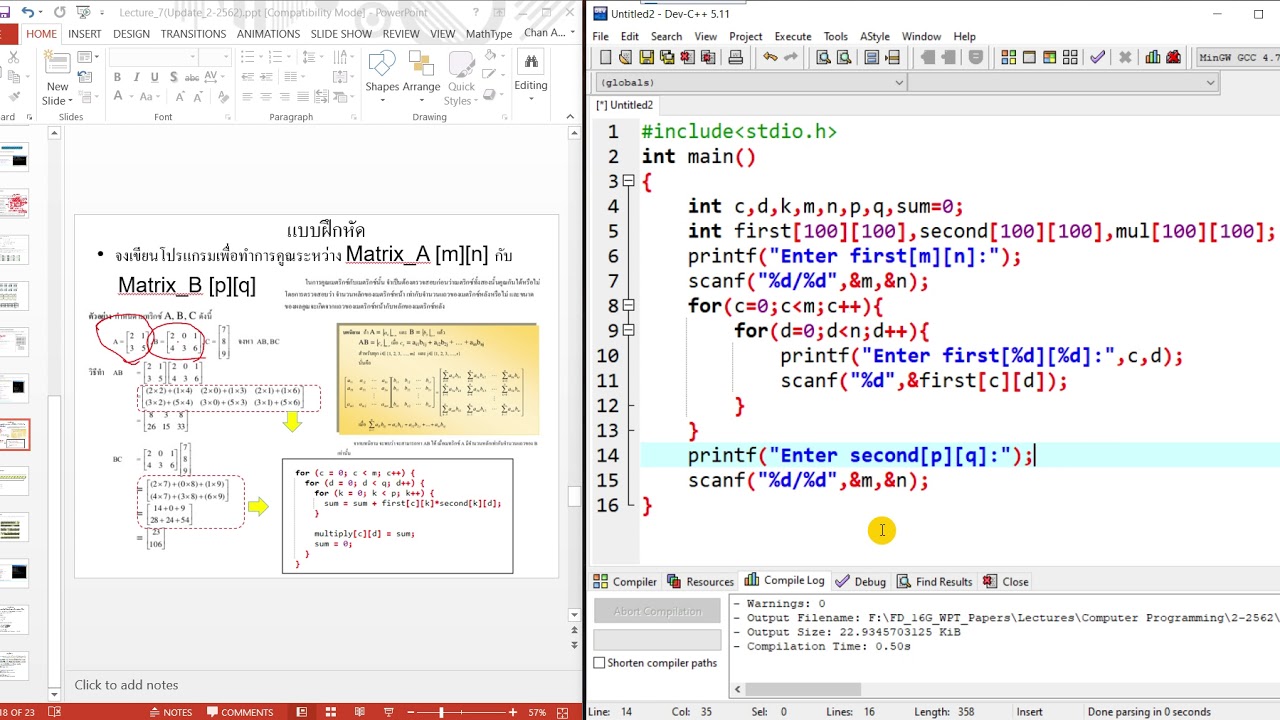Toggle Shorten compiler paths checkbox
This screenshot has height=720, width=1280.
599,663
